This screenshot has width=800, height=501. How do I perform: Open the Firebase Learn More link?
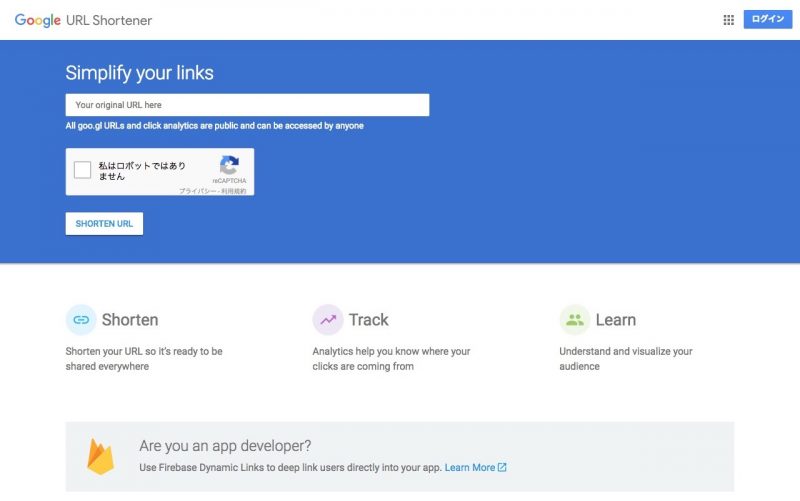pyautogui.click(x=470, y=467)
